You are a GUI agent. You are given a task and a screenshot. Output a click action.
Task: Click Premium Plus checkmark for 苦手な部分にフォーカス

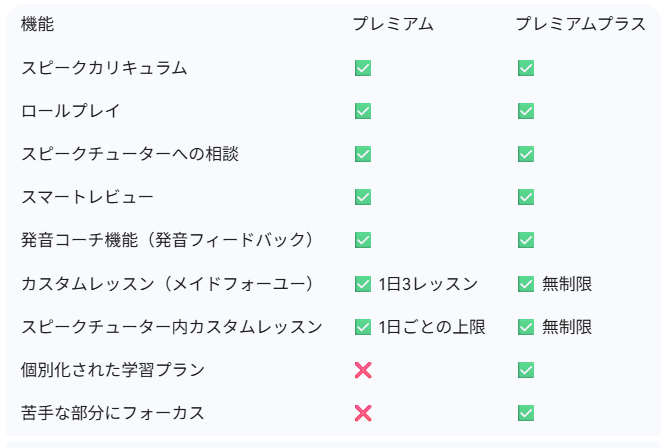526,413
